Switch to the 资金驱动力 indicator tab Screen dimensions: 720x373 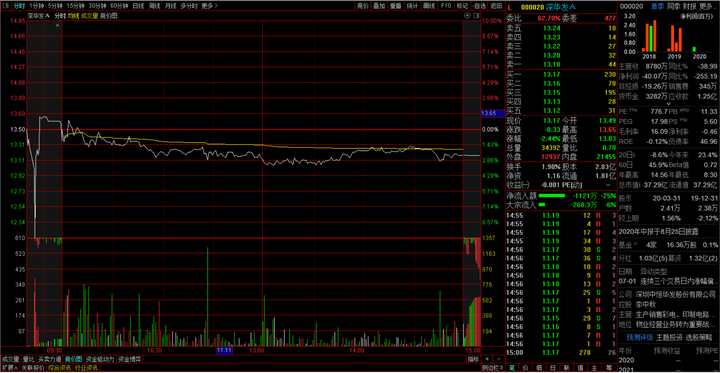coord(100,359)
